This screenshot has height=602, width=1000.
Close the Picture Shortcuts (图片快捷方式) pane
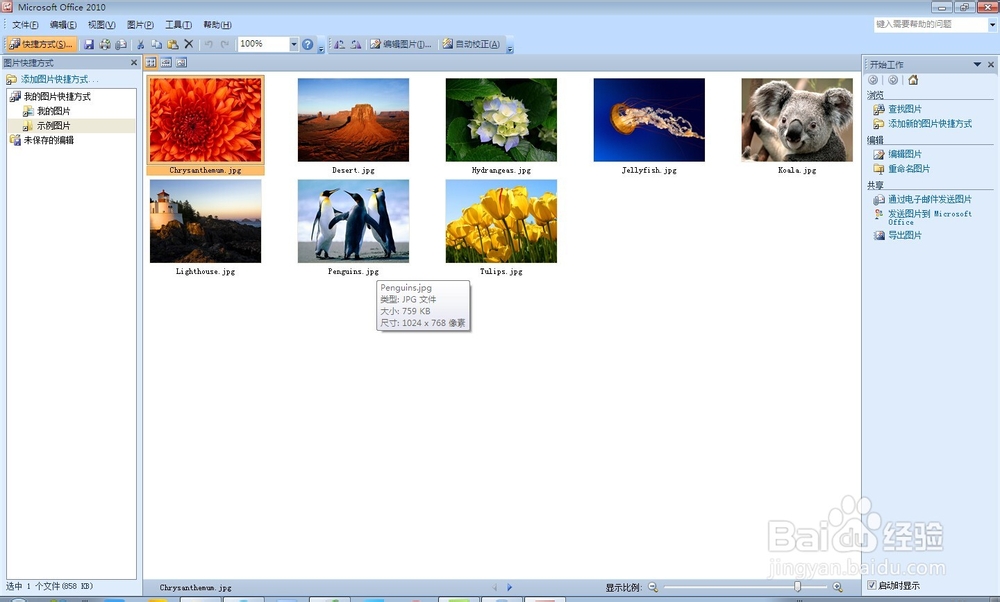[x=134, y=62]
